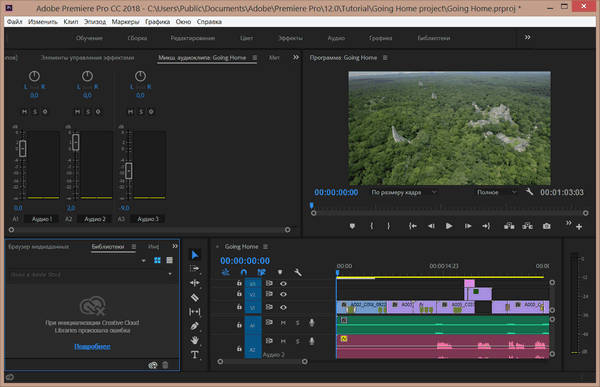Enable voice-over record on track A1
Viewport: 600px width, 387px height.
[x=312, y=323]
